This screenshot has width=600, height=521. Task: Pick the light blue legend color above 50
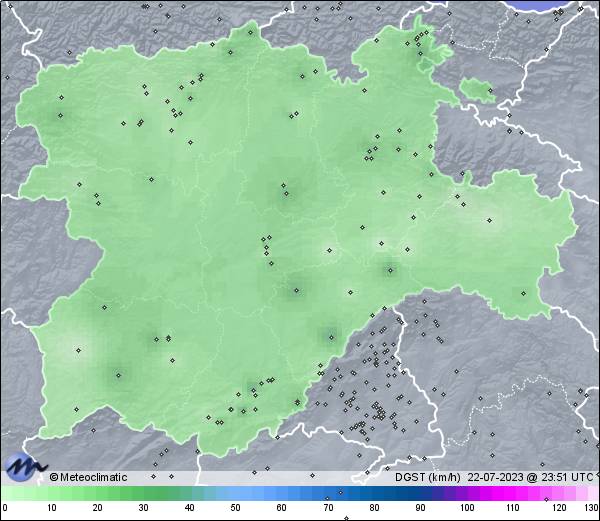(x=235, y=493)
